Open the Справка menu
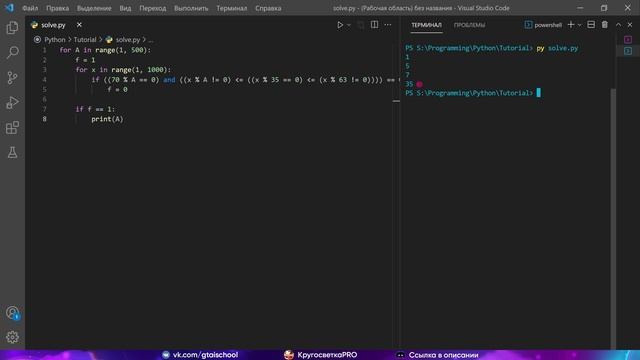Screen dimensions: 640x360 pyautogui.click(x=268, y=8)
